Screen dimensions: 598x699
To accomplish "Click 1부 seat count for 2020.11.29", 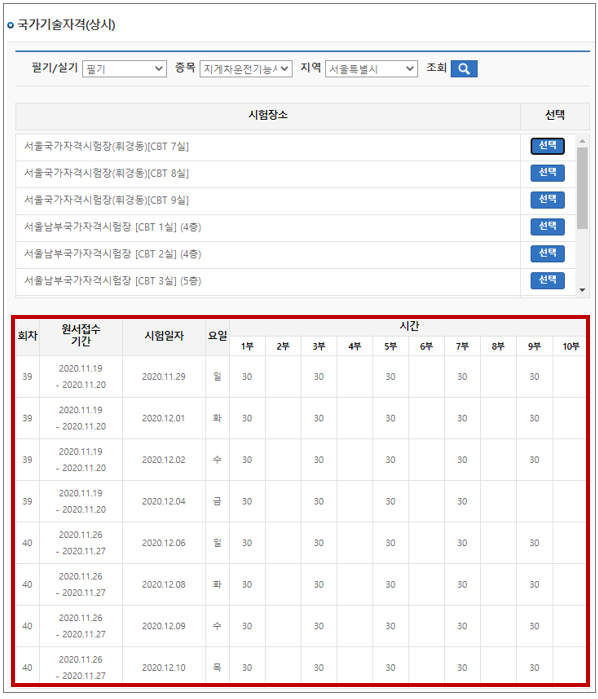I will click(247, 377).
